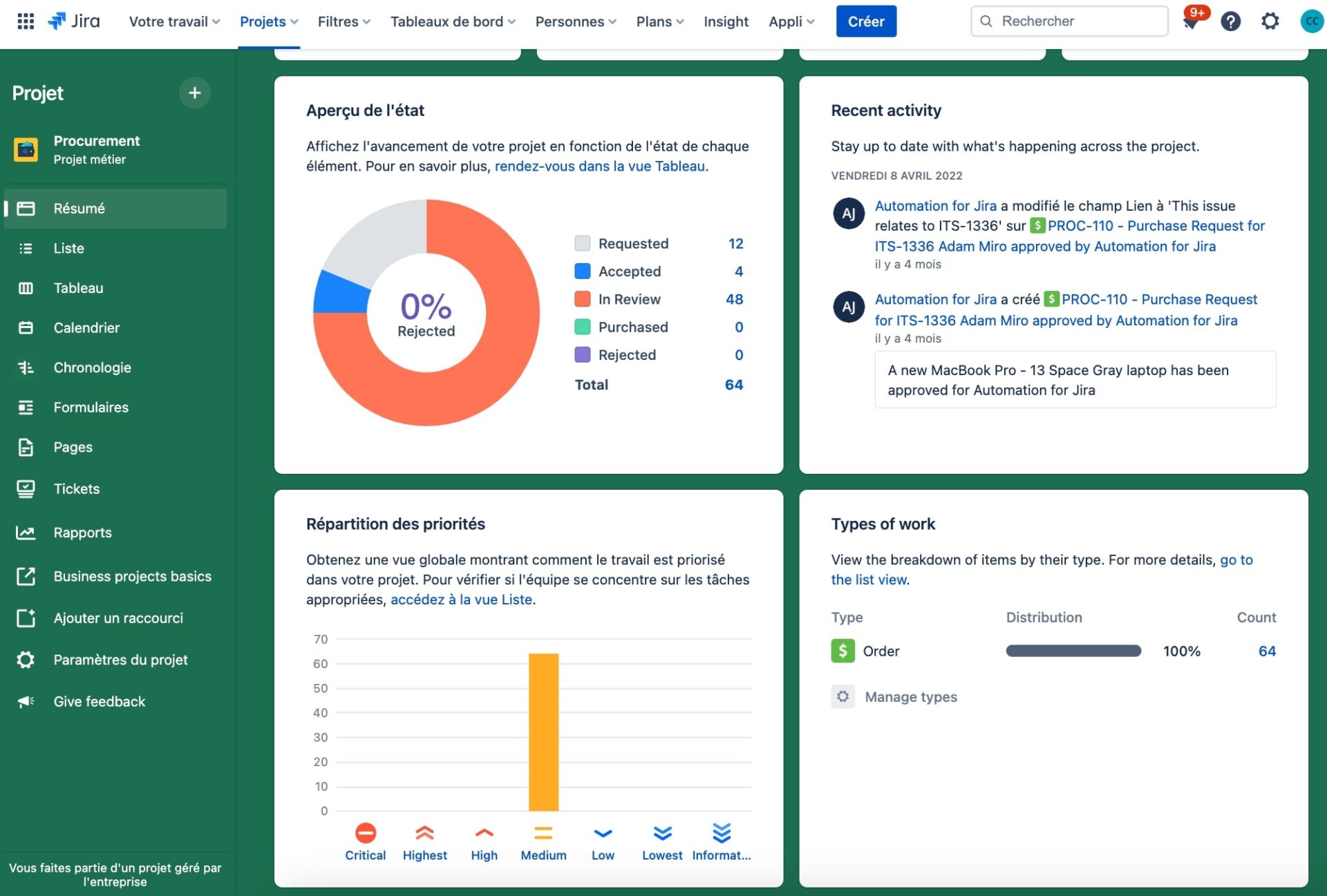Click the Lowest priority icon

click(663, 834)
